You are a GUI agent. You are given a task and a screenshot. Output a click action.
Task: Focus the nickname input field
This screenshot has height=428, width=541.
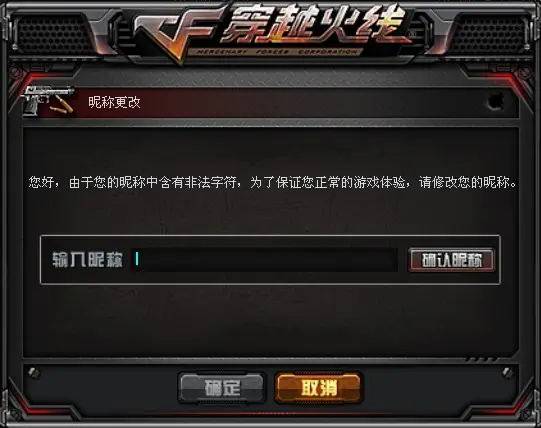(265, 260)
